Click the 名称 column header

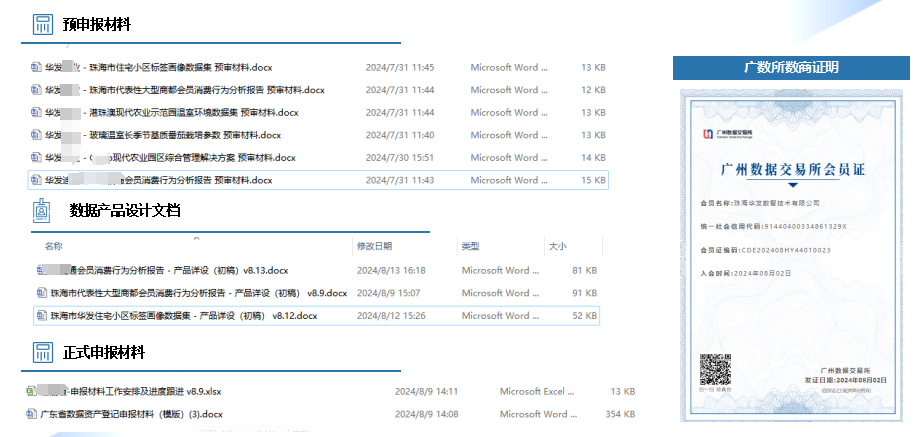click(x=54, y=246)
